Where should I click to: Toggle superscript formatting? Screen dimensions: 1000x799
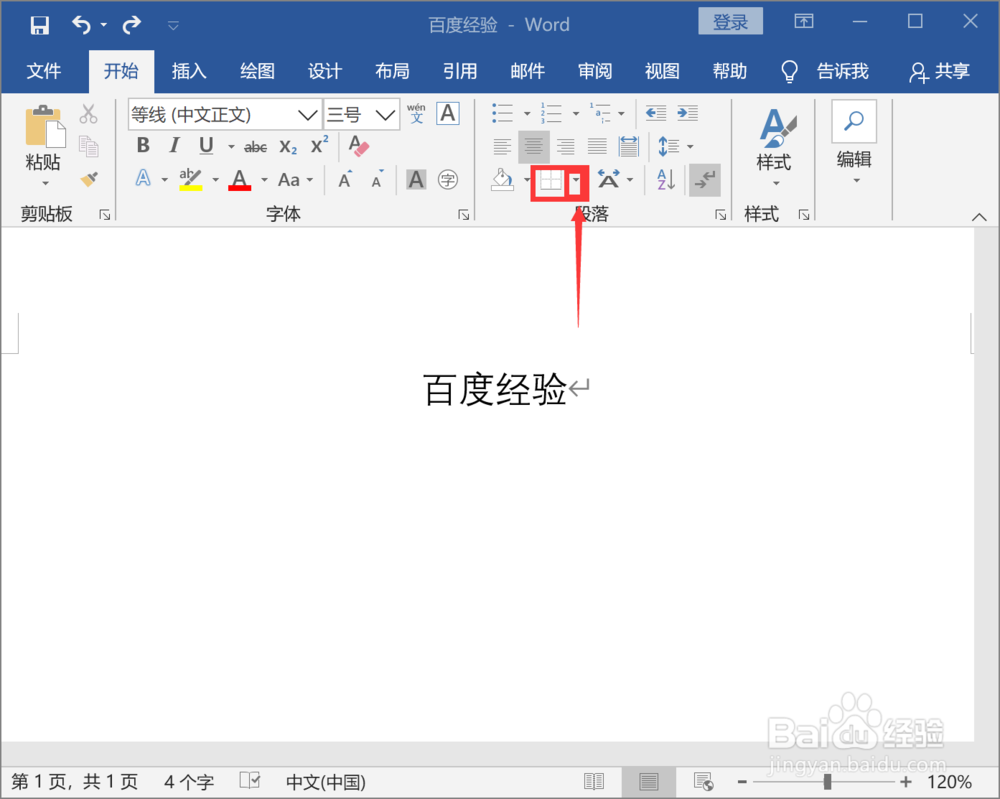[x=320, y=145]
